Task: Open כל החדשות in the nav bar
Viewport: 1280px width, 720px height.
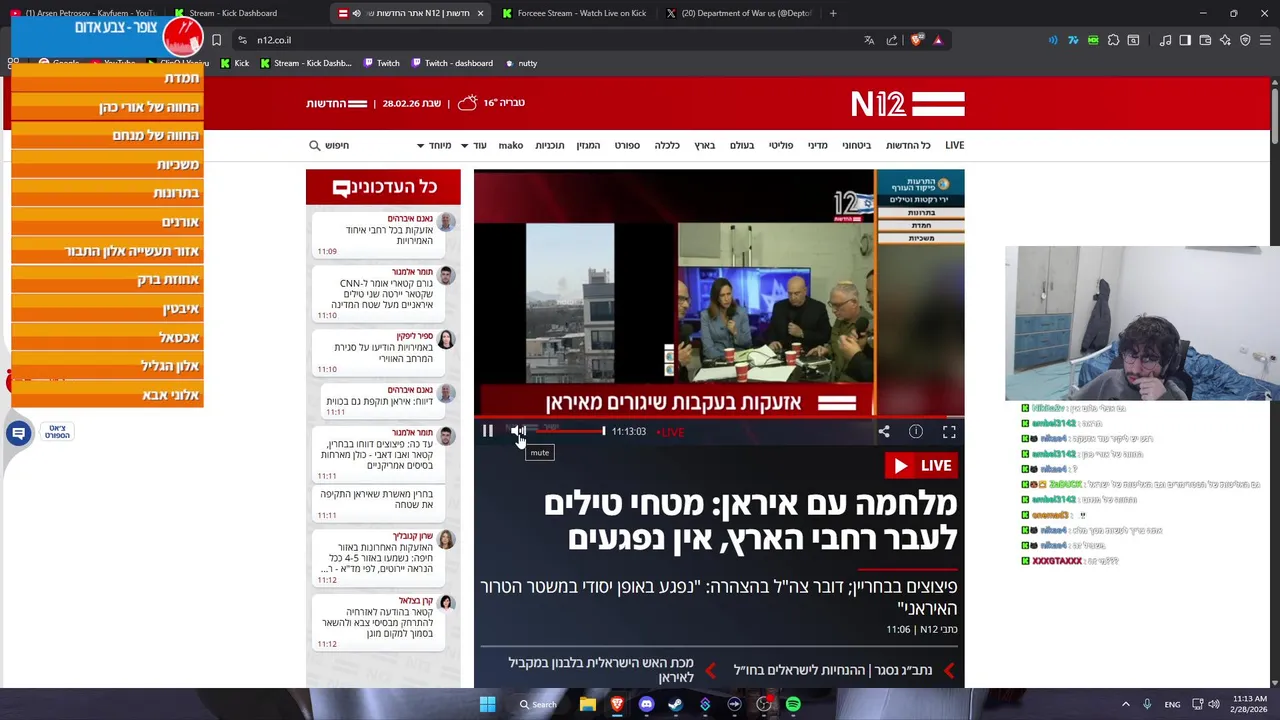Action: tap(908, 145)
